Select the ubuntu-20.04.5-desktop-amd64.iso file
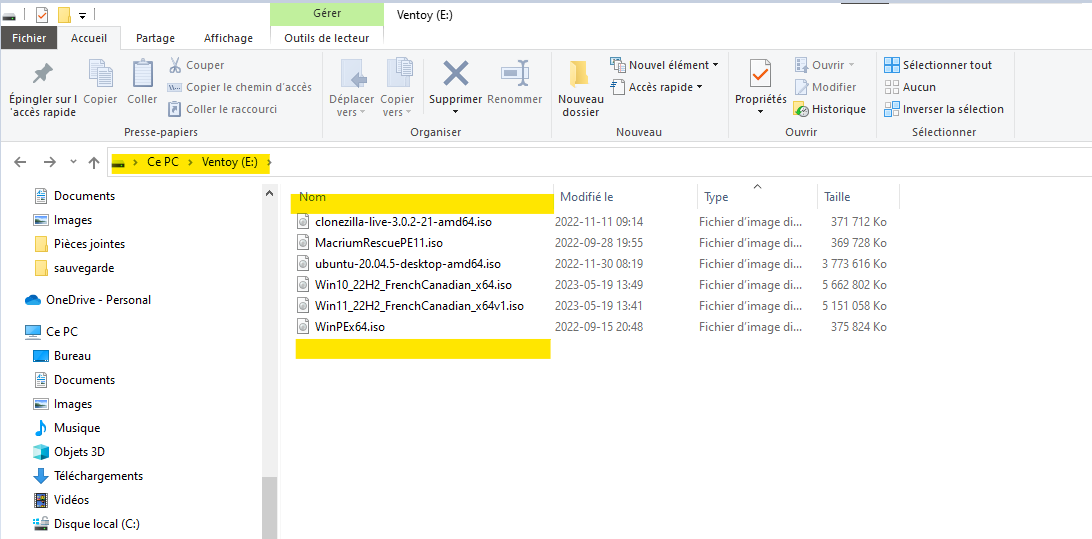The height and width of the screenshot is (539, 1092). pos(406,264)
